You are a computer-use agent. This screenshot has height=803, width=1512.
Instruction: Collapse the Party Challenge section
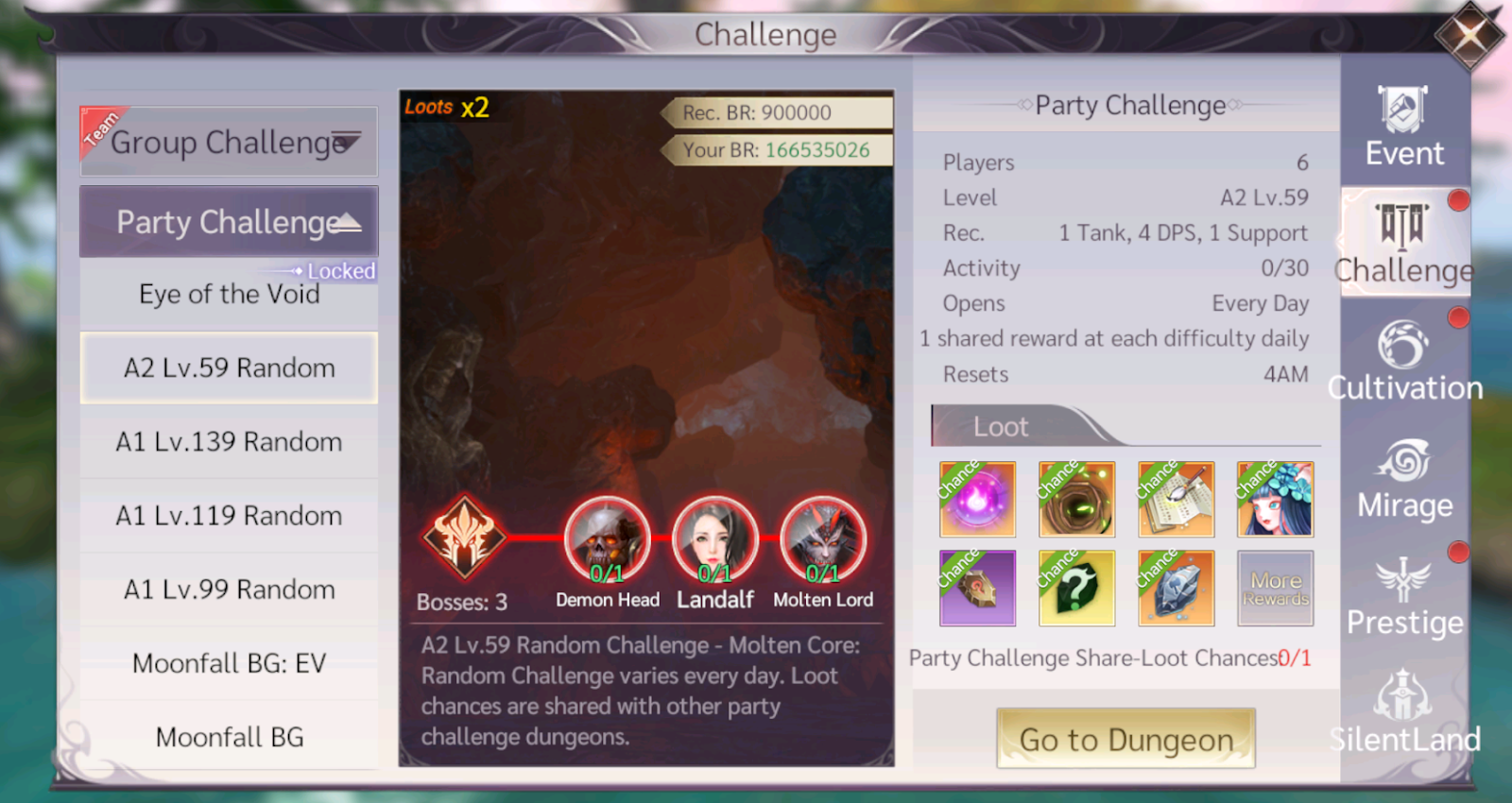click(229, 222)
